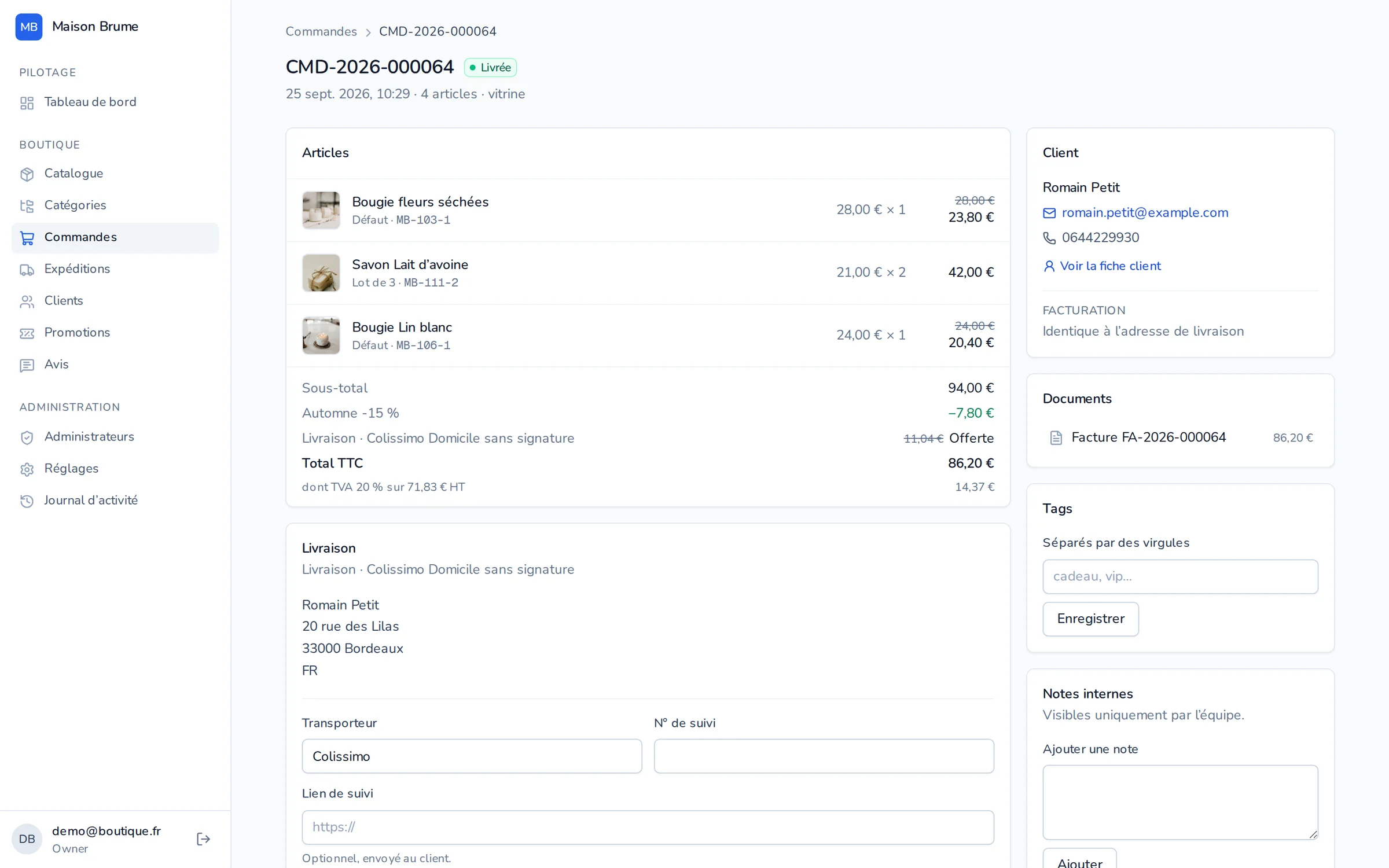The width and height of the screenshot is (1389, 868).
Task: Click the Catalogue box icon
Action: pos(27,174)
